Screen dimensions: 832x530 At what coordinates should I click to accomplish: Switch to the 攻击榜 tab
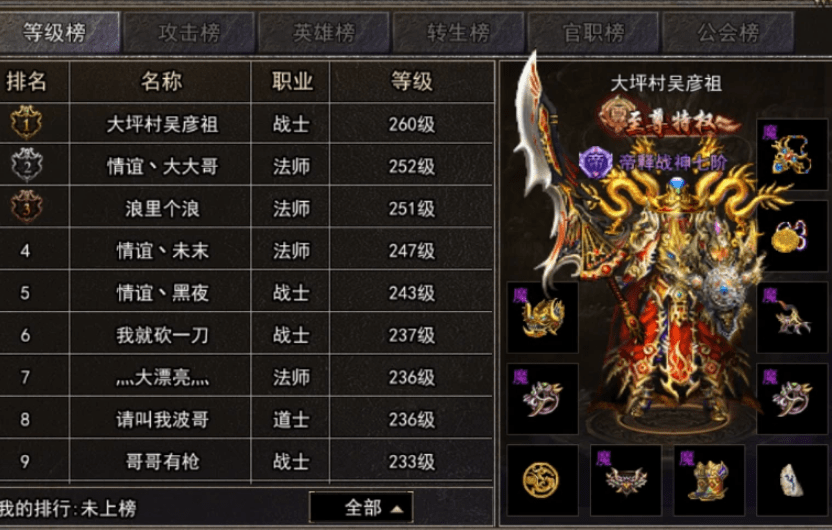(x=189, y=33)
